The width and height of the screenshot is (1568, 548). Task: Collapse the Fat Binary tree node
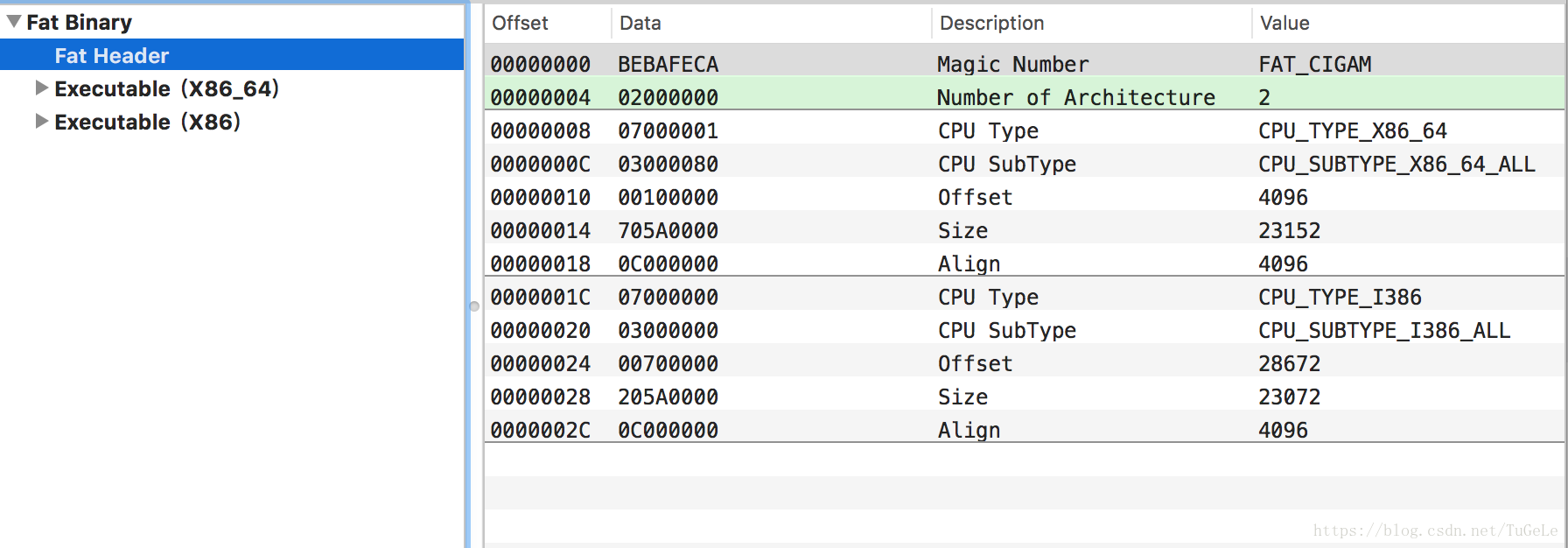point(14,21)
